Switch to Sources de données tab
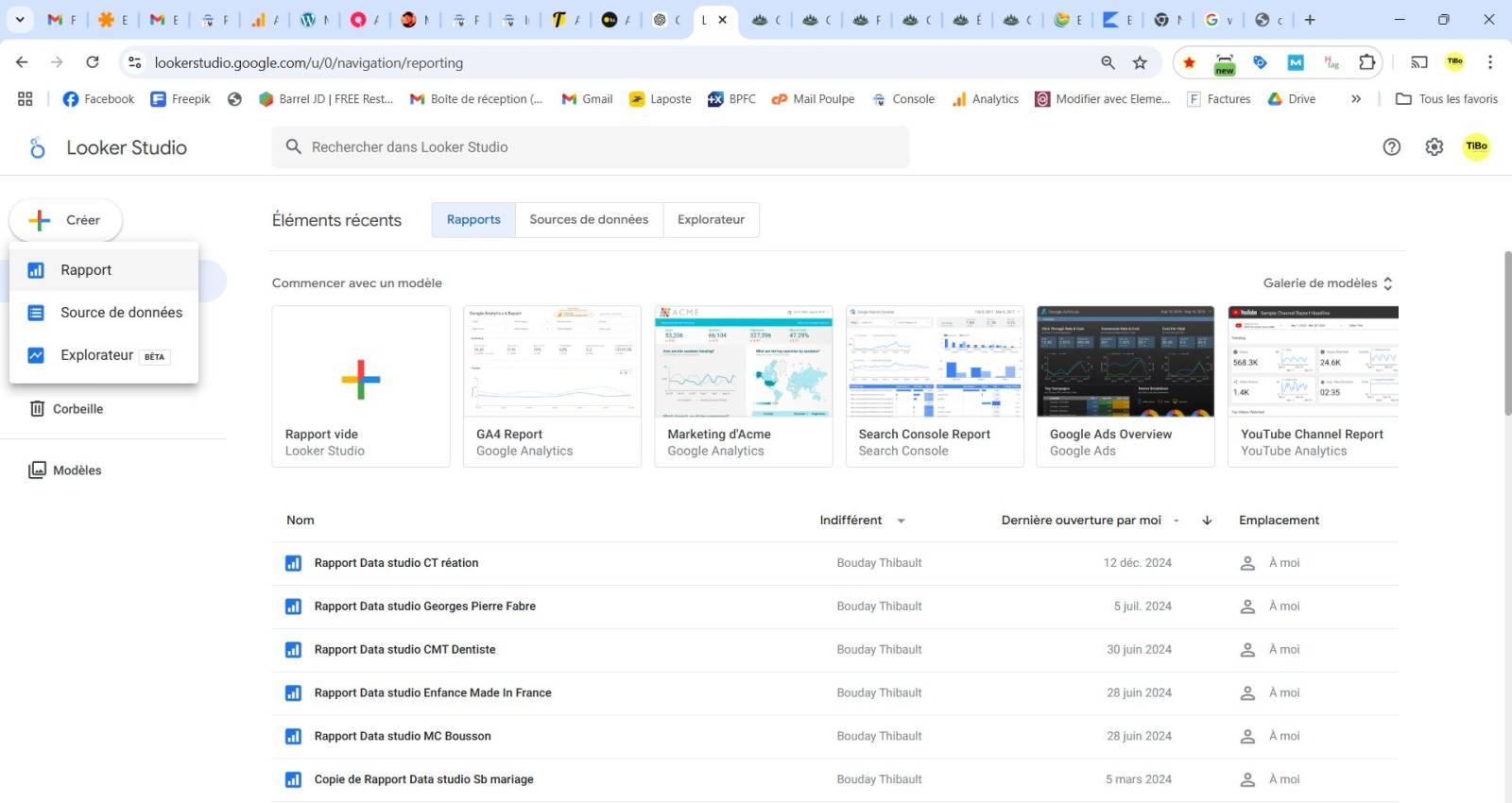The height and width of the screenshot is (803, 1512). [589, 219]
